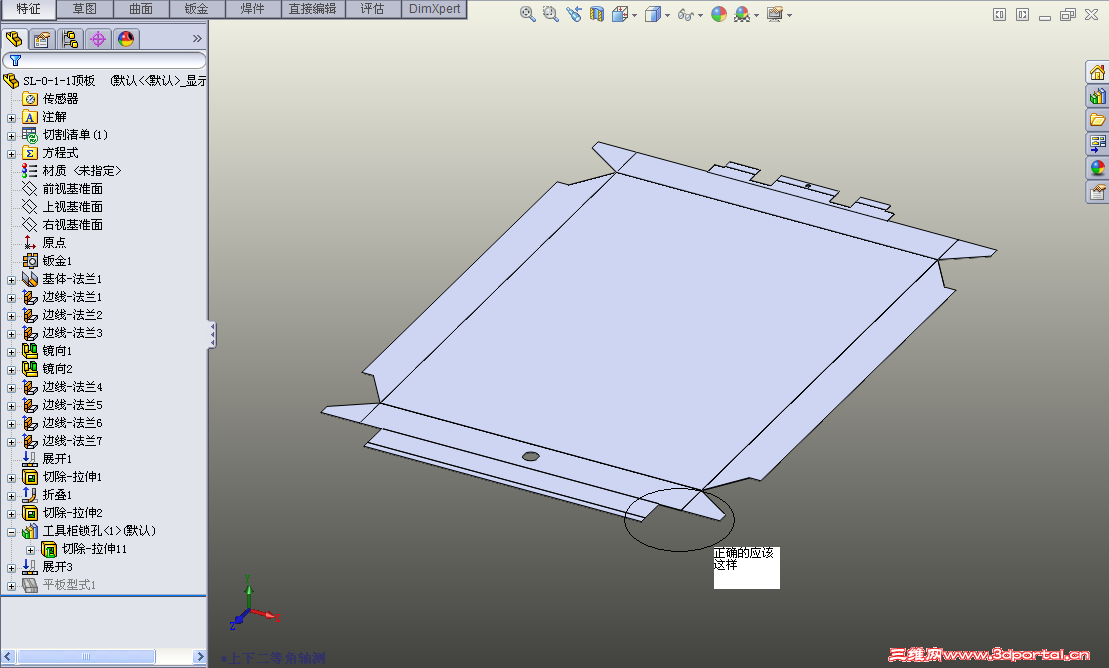Select the SL-0-1-1顶板 part root node
1109x668 pixels.
coord(59,81)
